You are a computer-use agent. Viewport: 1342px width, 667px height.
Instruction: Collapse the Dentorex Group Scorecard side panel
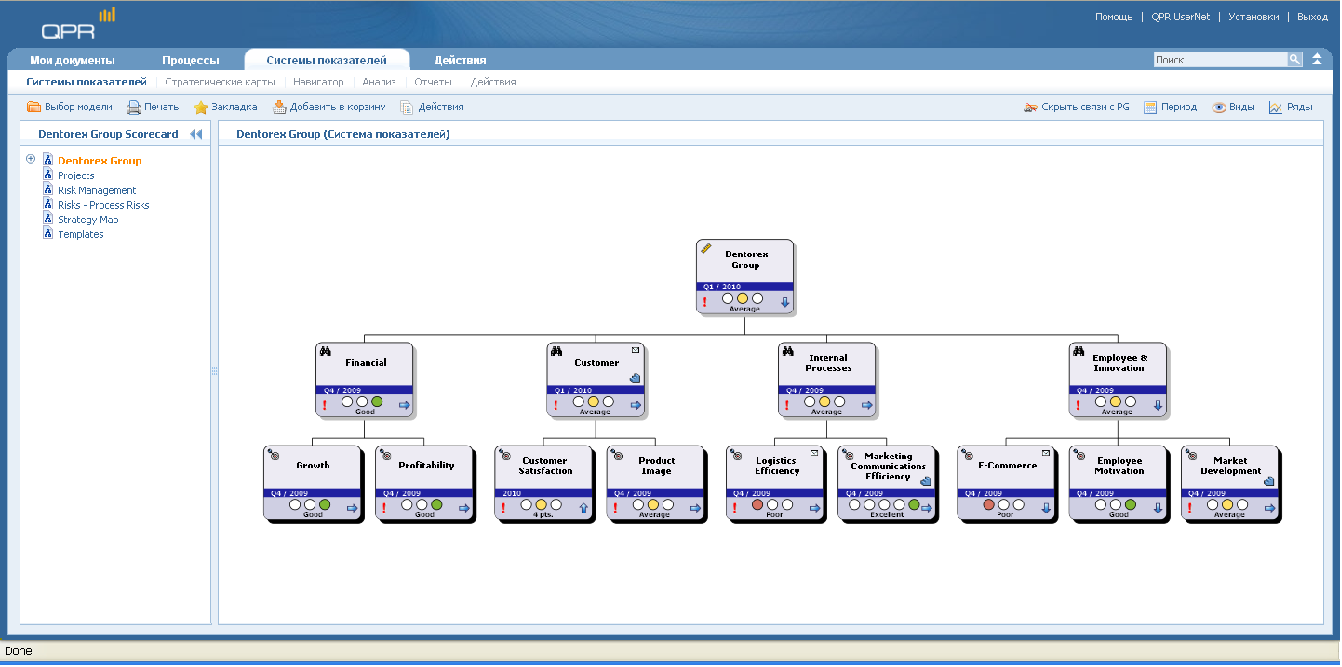(x=196, y=134)
